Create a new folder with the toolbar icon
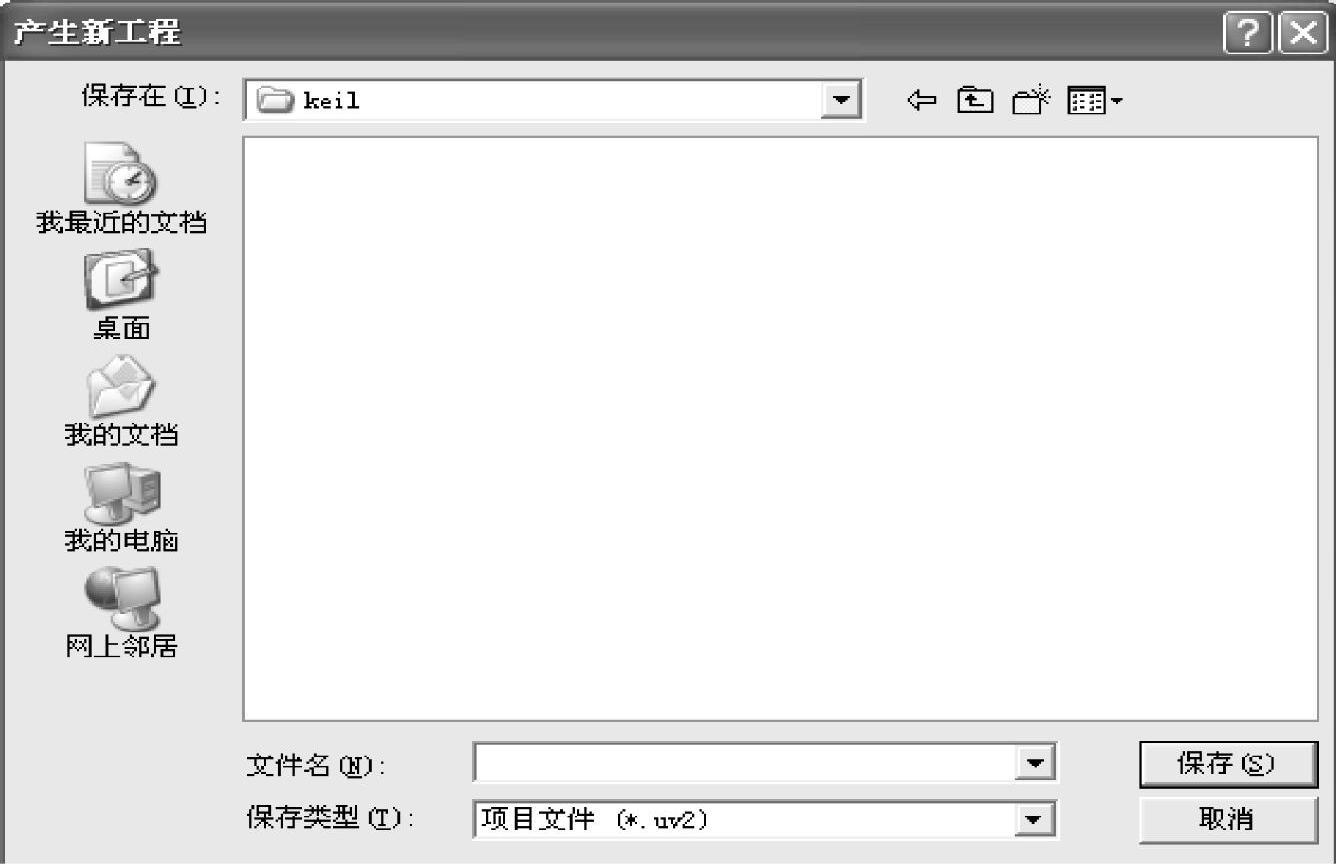This screenshot has height=864, width=1336. (1032, 100)
